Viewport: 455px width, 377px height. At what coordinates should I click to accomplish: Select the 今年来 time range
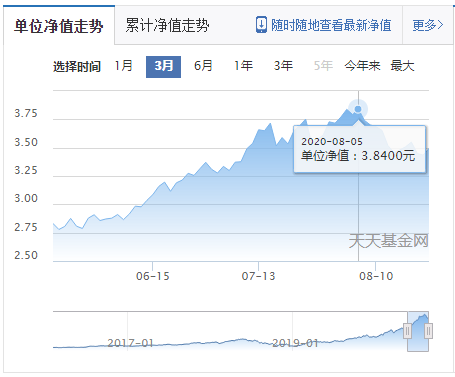tap(362, 66)
